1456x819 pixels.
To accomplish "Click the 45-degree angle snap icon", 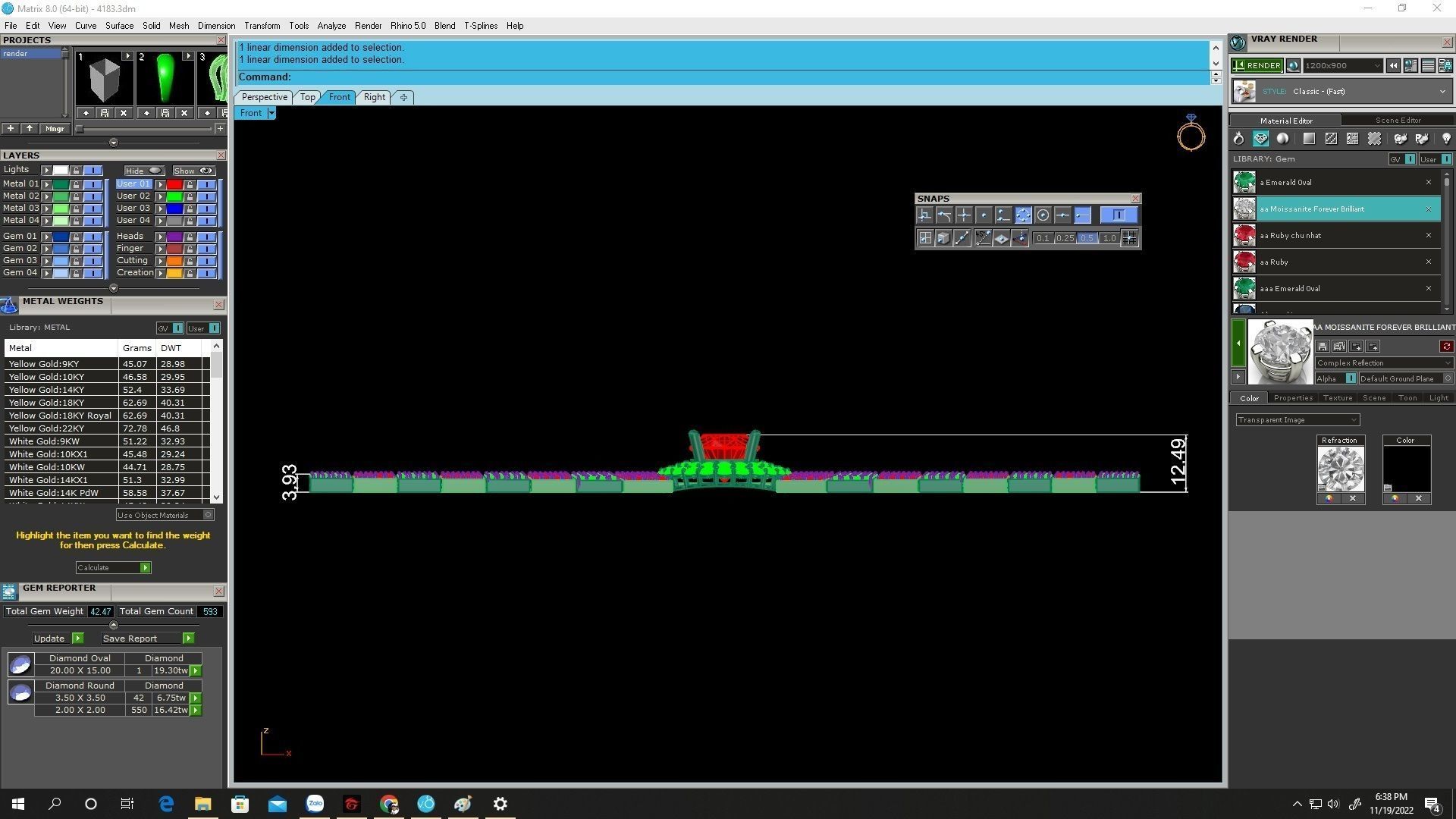I will (982, 238).
